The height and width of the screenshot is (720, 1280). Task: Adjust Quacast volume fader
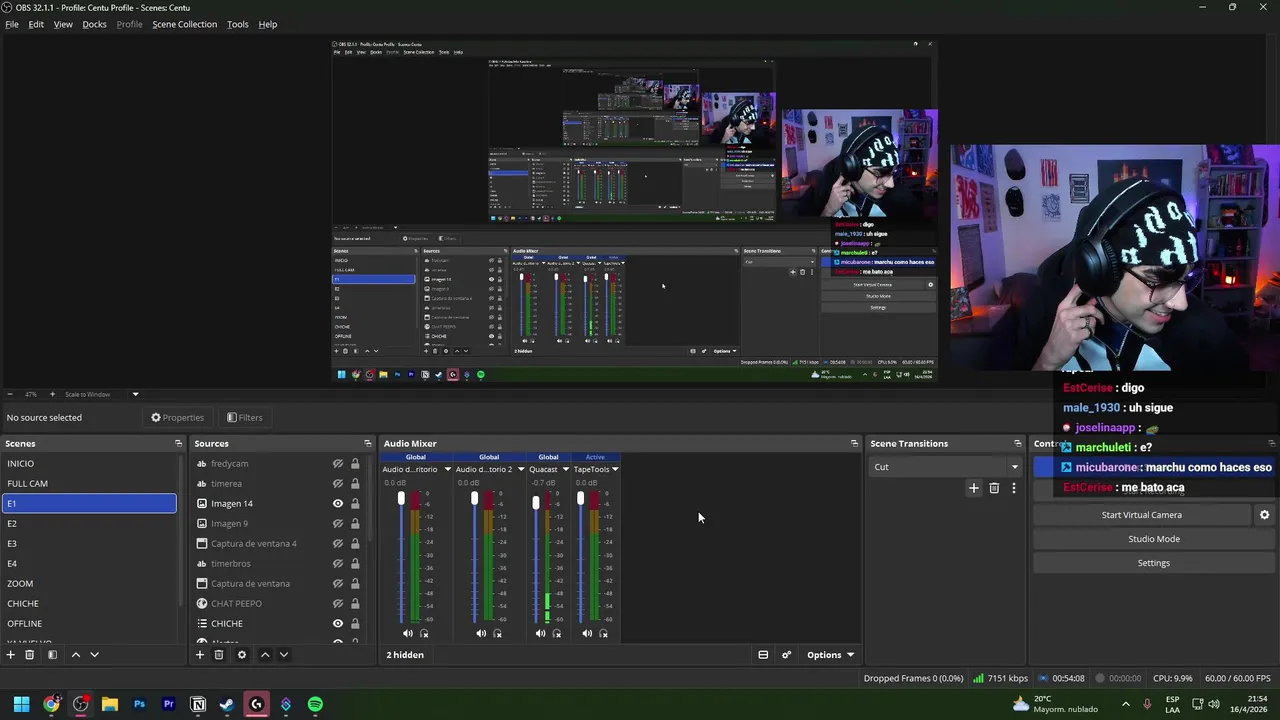tap(536, 503)
